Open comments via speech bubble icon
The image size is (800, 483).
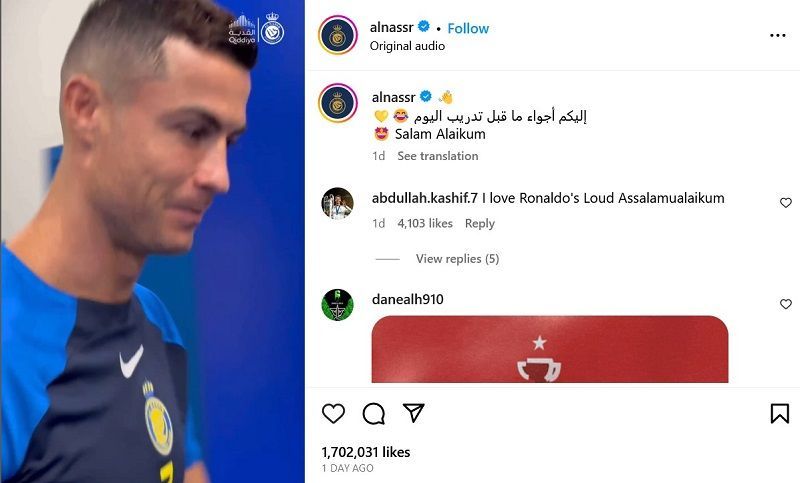coord(373,414)
